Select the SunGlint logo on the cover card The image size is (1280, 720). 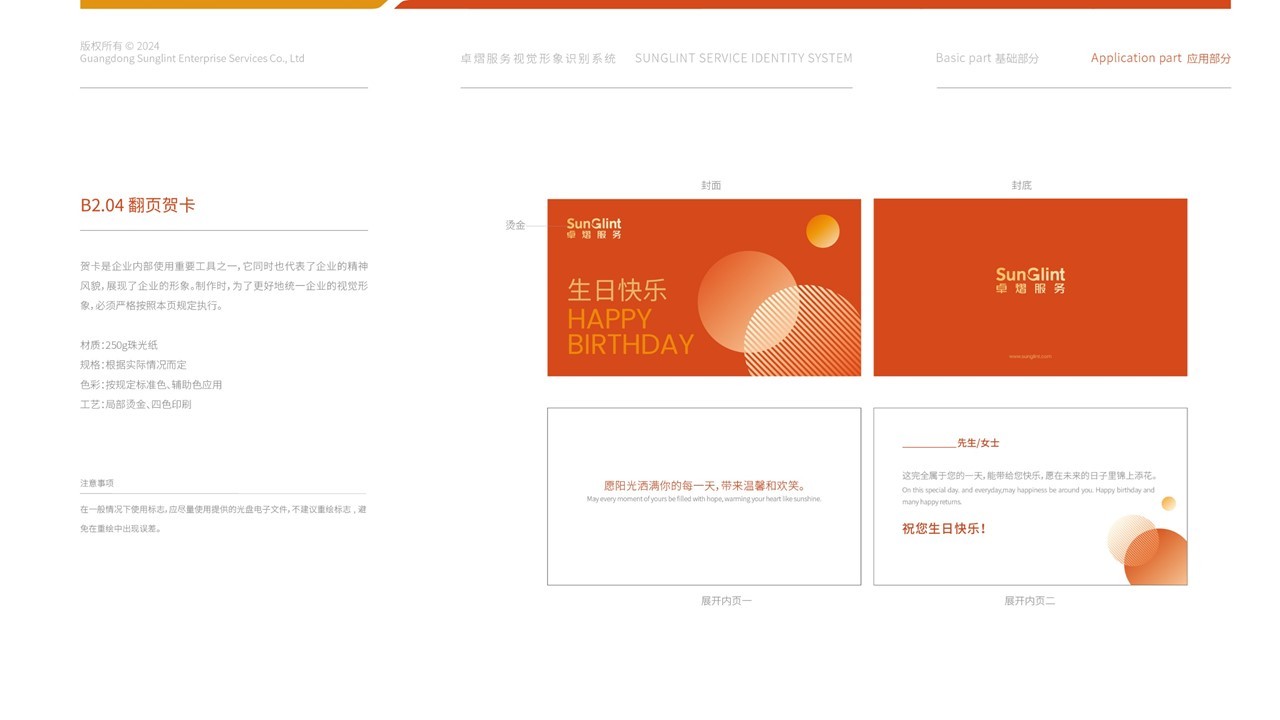593,228
